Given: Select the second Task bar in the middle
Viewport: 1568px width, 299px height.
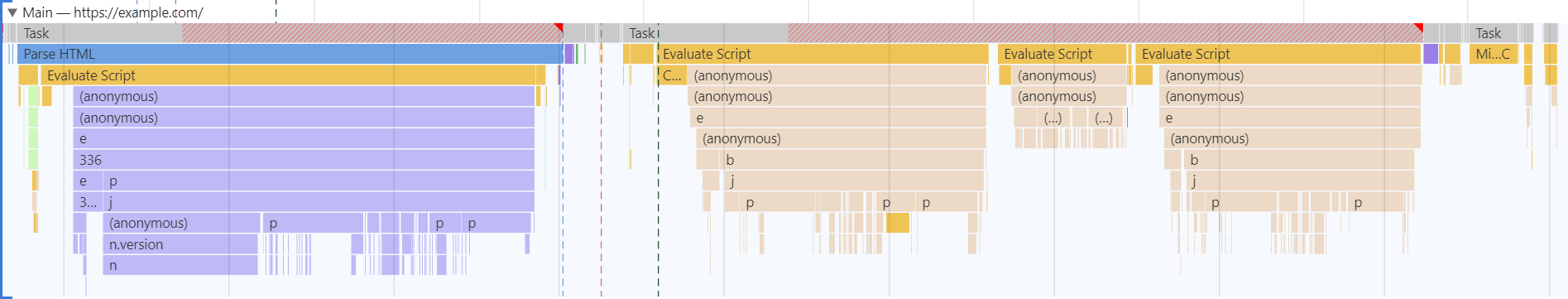Looking at the screenshot, I should pos(1023,33).
